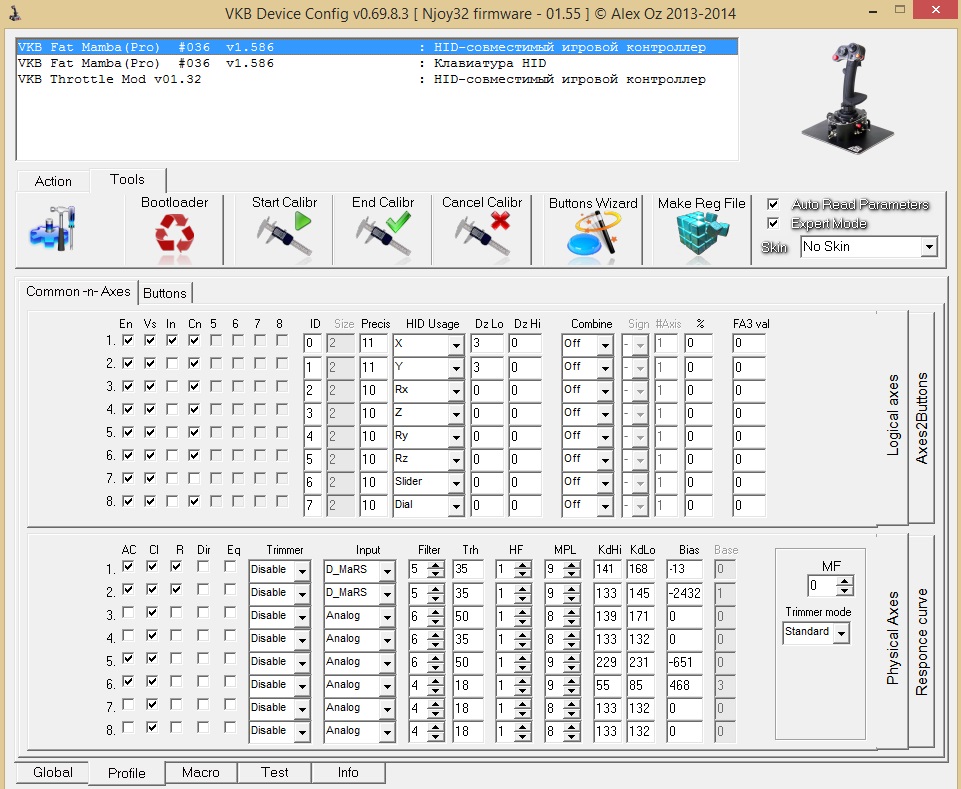The height and width of the screenshot is (789, 961).
Task: Start Calibr caliper icon with green arrow
Action: (x=284, y=234)
